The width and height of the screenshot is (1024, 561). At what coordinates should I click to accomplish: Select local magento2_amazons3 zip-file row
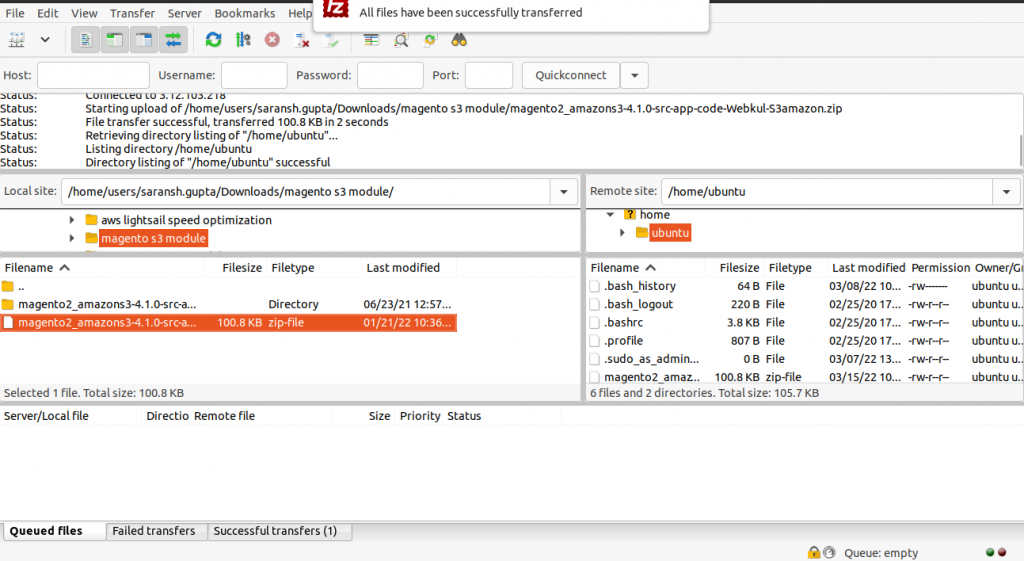(x=228, y=323)
